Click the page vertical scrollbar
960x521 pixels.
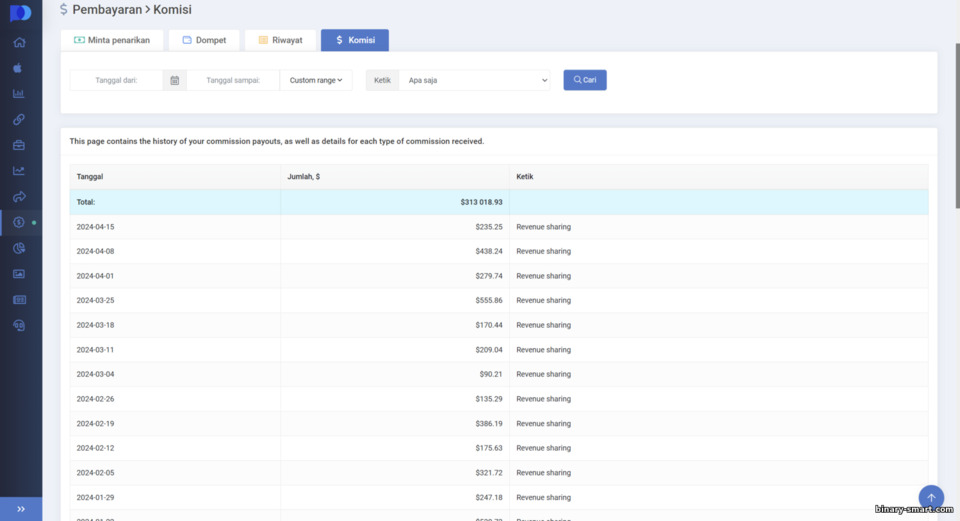tap(957, 126)
